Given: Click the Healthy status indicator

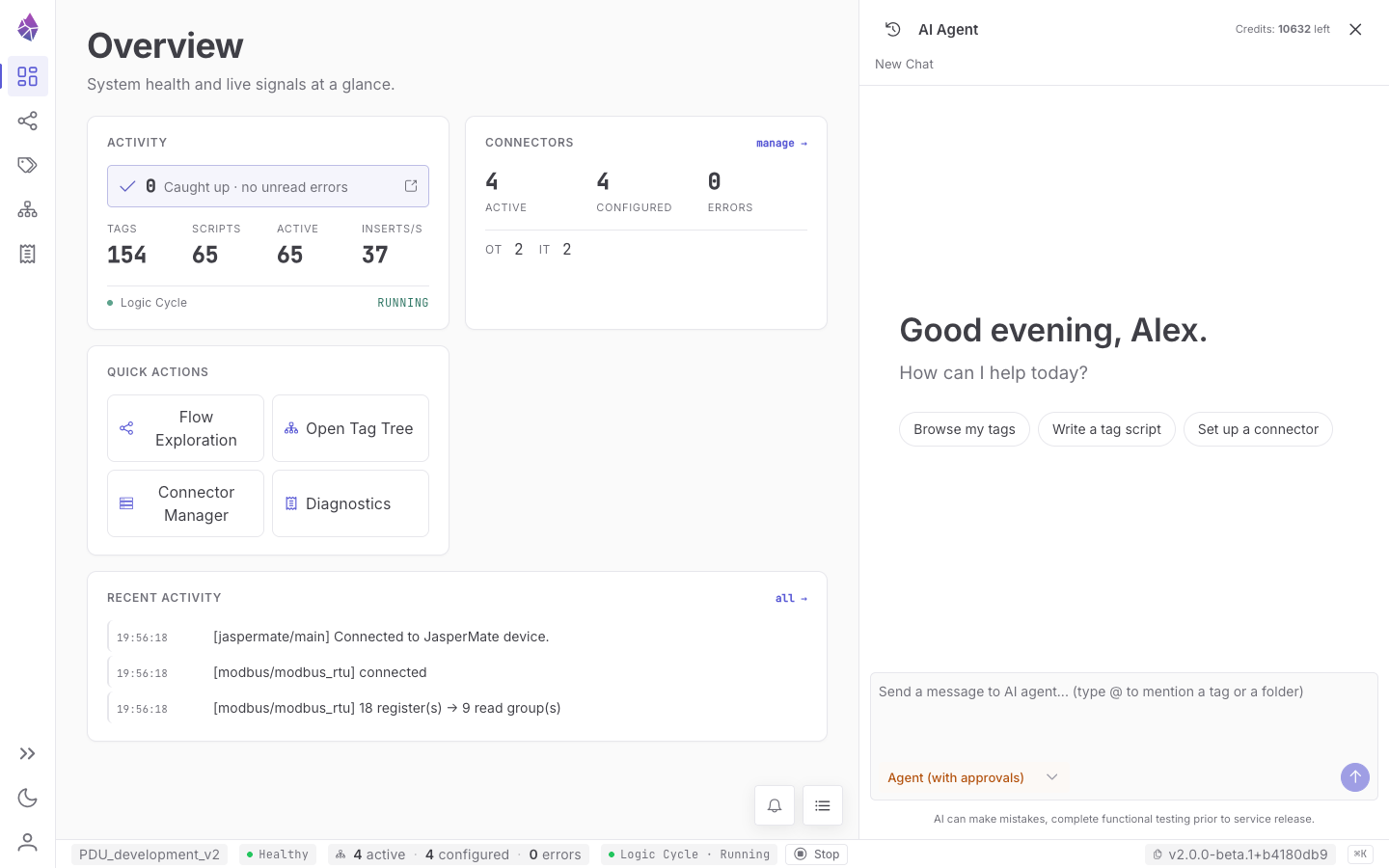Looking at the screenshot, I should [x=277, y=854].
